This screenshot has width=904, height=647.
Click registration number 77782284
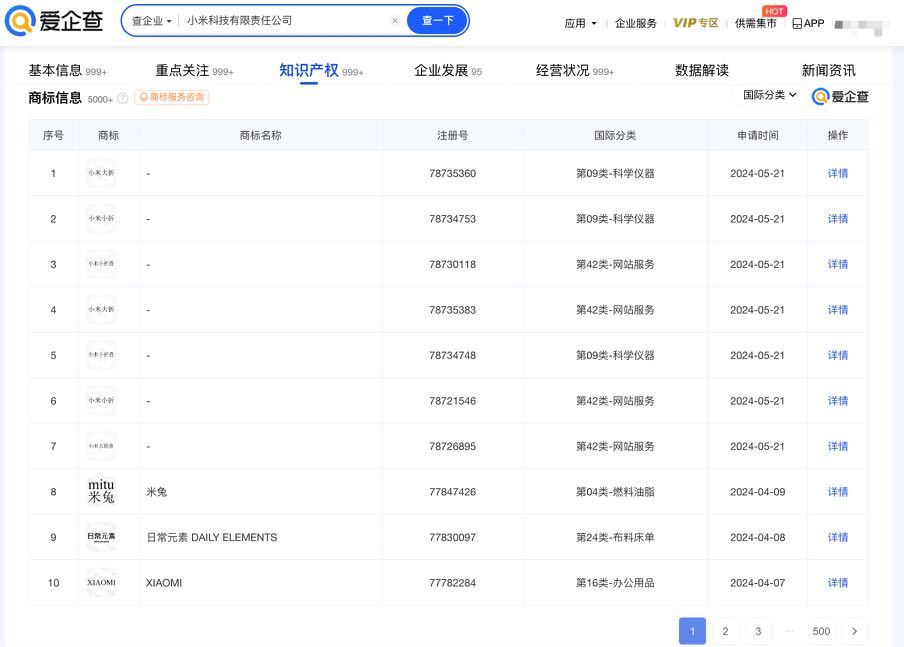pos(453,584)
